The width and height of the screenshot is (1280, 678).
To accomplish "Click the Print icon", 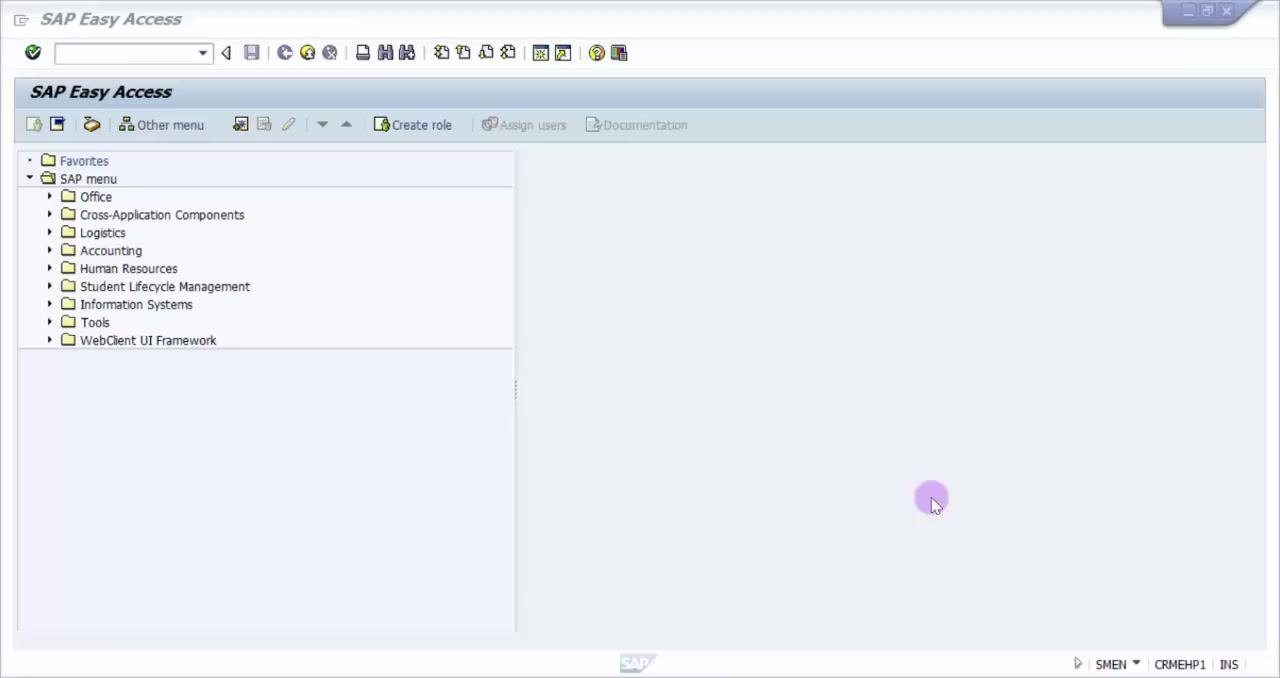I will pos(363,53).
